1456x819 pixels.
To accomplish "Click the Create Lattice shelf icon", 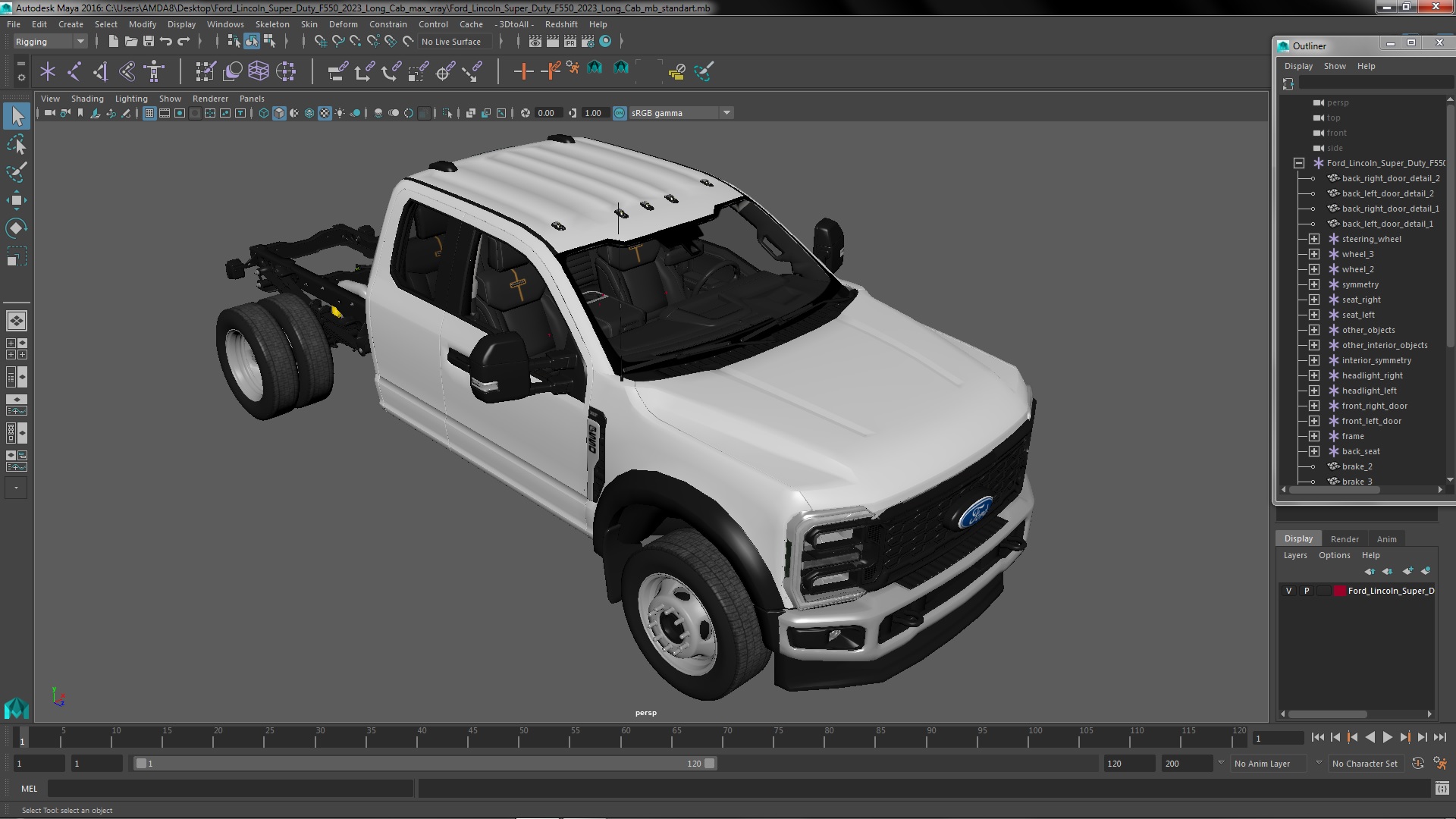I will [x=259, y=71].
